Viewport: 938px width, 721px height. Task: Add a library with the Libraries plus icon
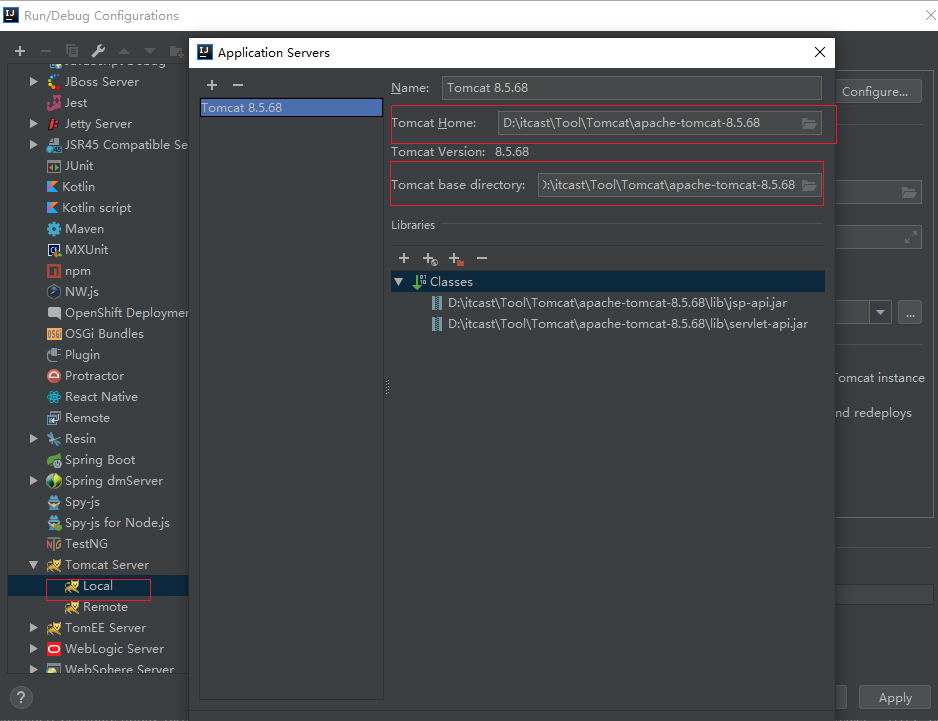point(404,258)
